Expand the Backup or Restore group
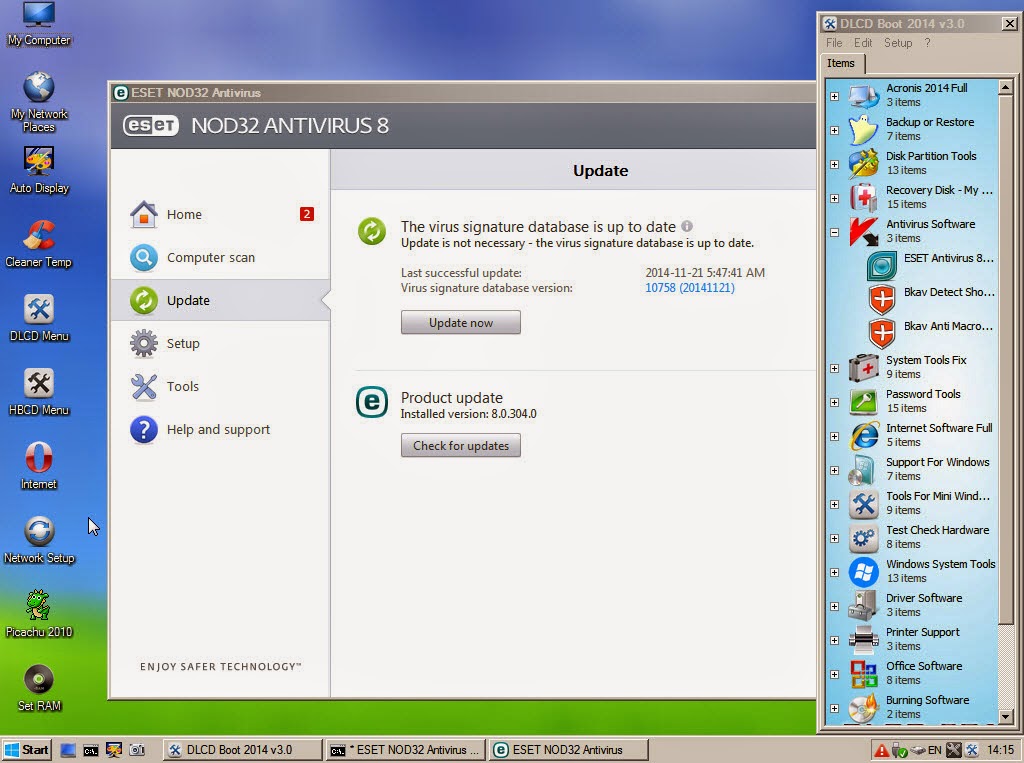Viewport: 1024px width, 763px height. point(834,130)
